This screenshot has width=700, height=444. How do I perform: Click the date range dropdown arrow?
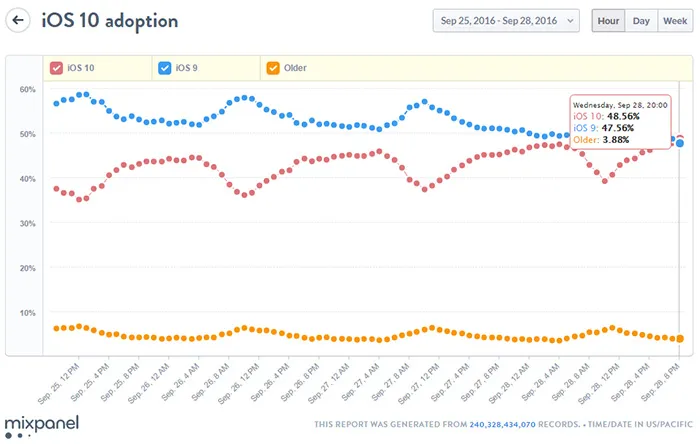[570, 20]
